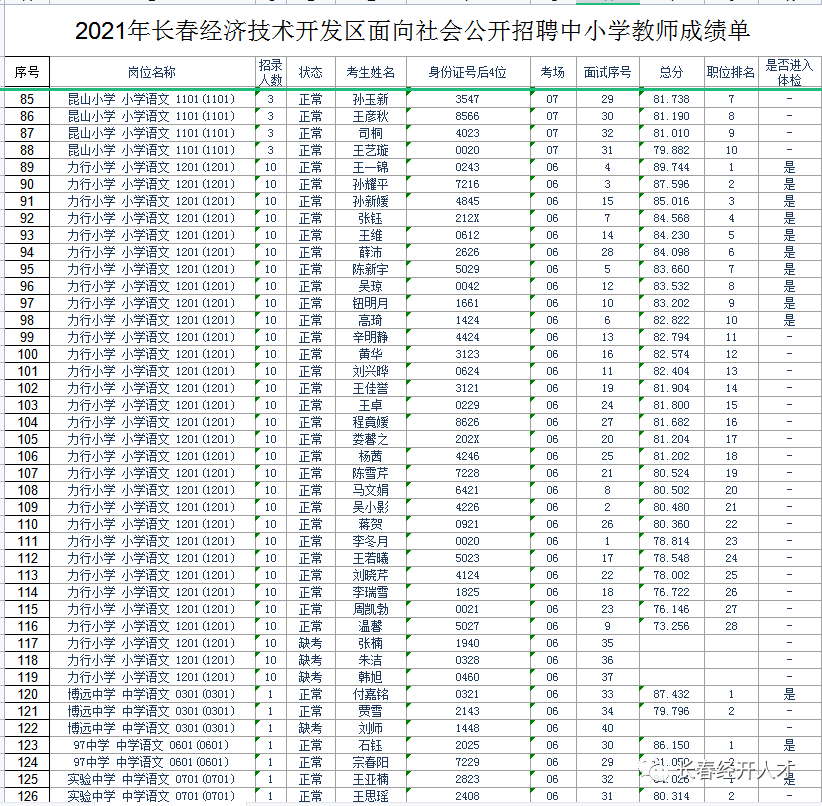Screen dimensions: 822x806
Task: Select name cell 贾雪
Action: tap(371, 711)
